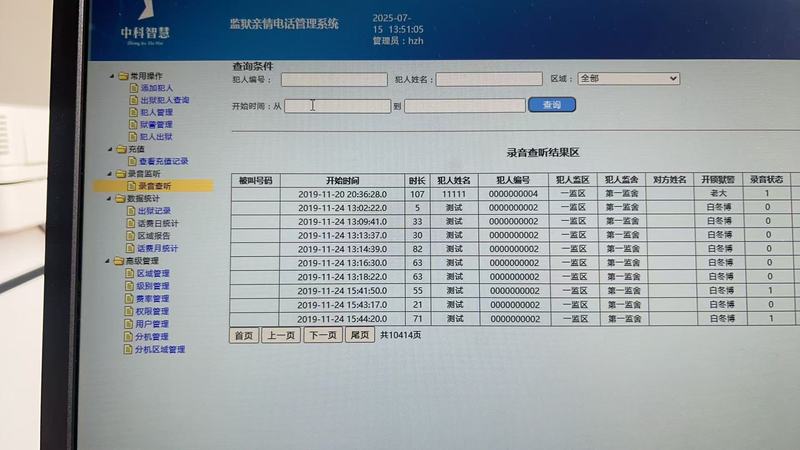Click the folder icon of 常用操作
This screenshot has height=450, width=800.
click(x=123, y=76)
